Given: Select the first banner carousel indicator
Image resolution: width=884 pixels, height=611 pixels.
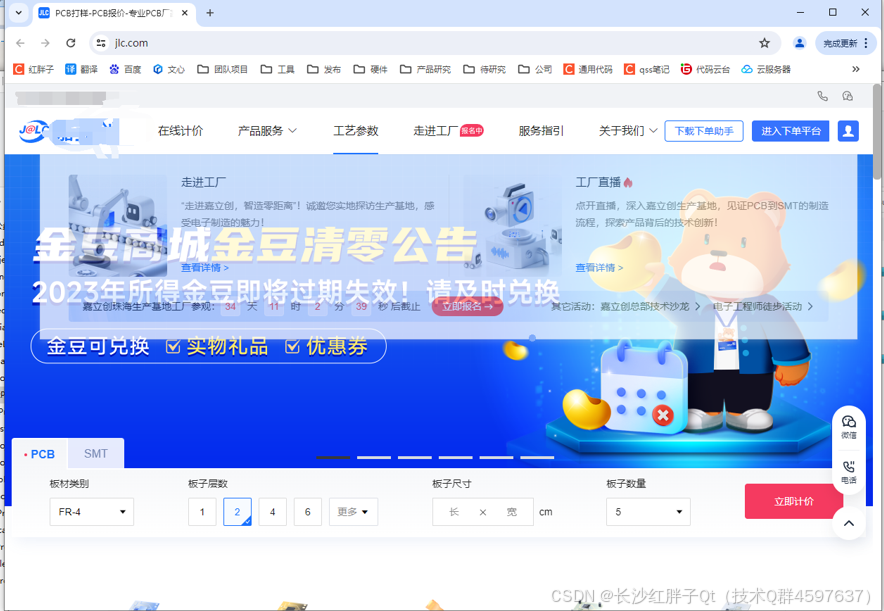Looking at the screenshot, I should [x=333, y=457].
